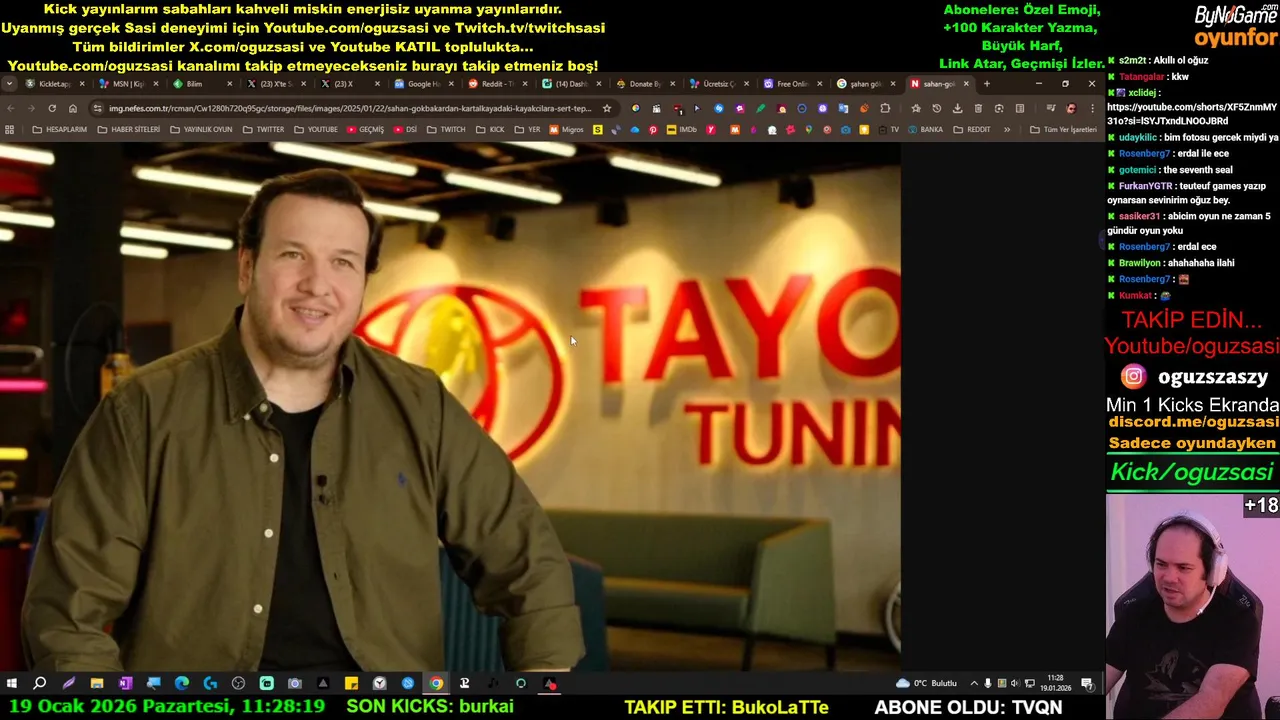The height and width of the screenshot is (720, 1280).
Task: Open the Windows Start menu
Action: pos(12,684)
